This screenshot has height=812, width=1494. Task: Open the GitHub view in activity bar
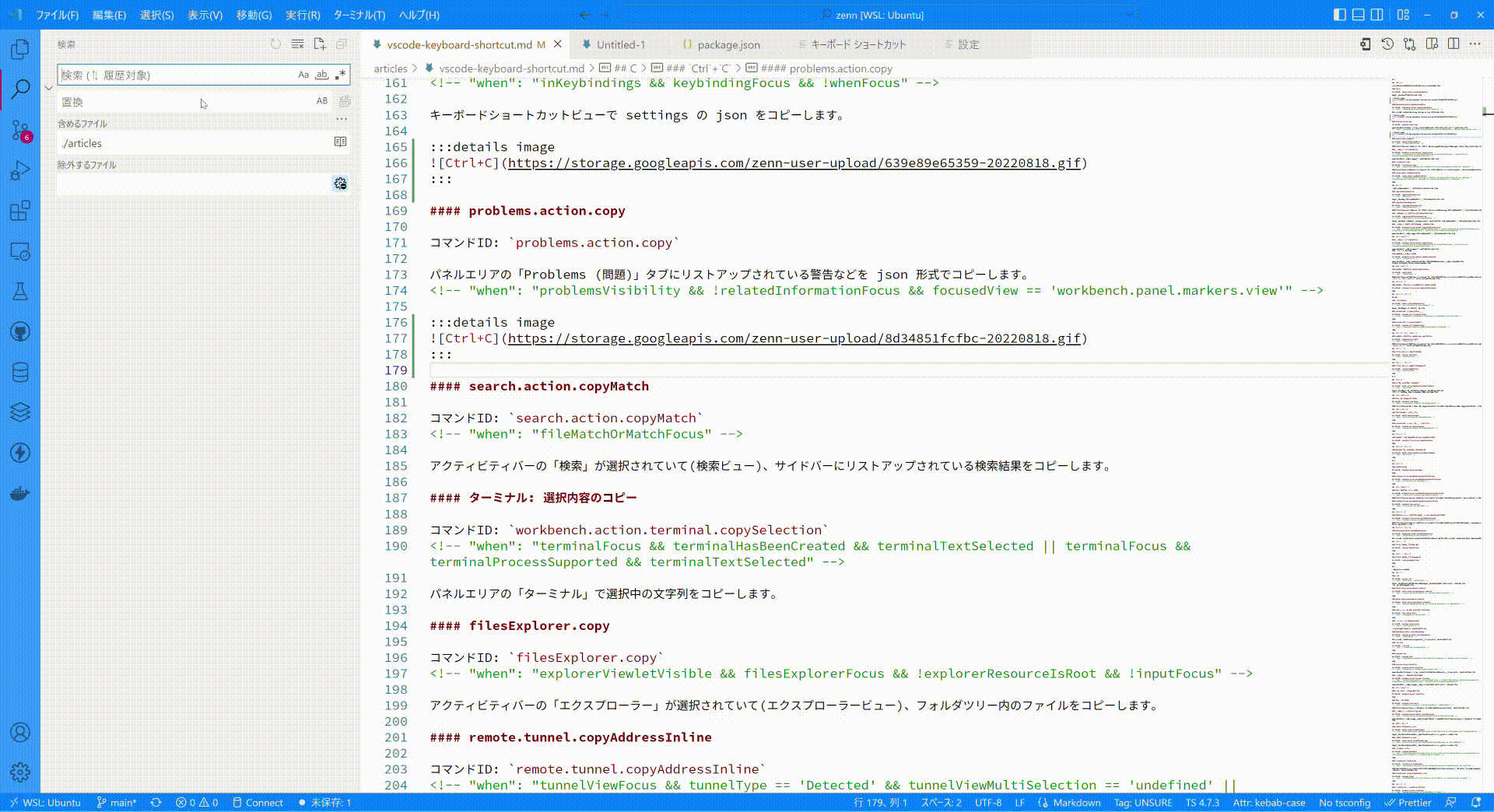(20, 332)
